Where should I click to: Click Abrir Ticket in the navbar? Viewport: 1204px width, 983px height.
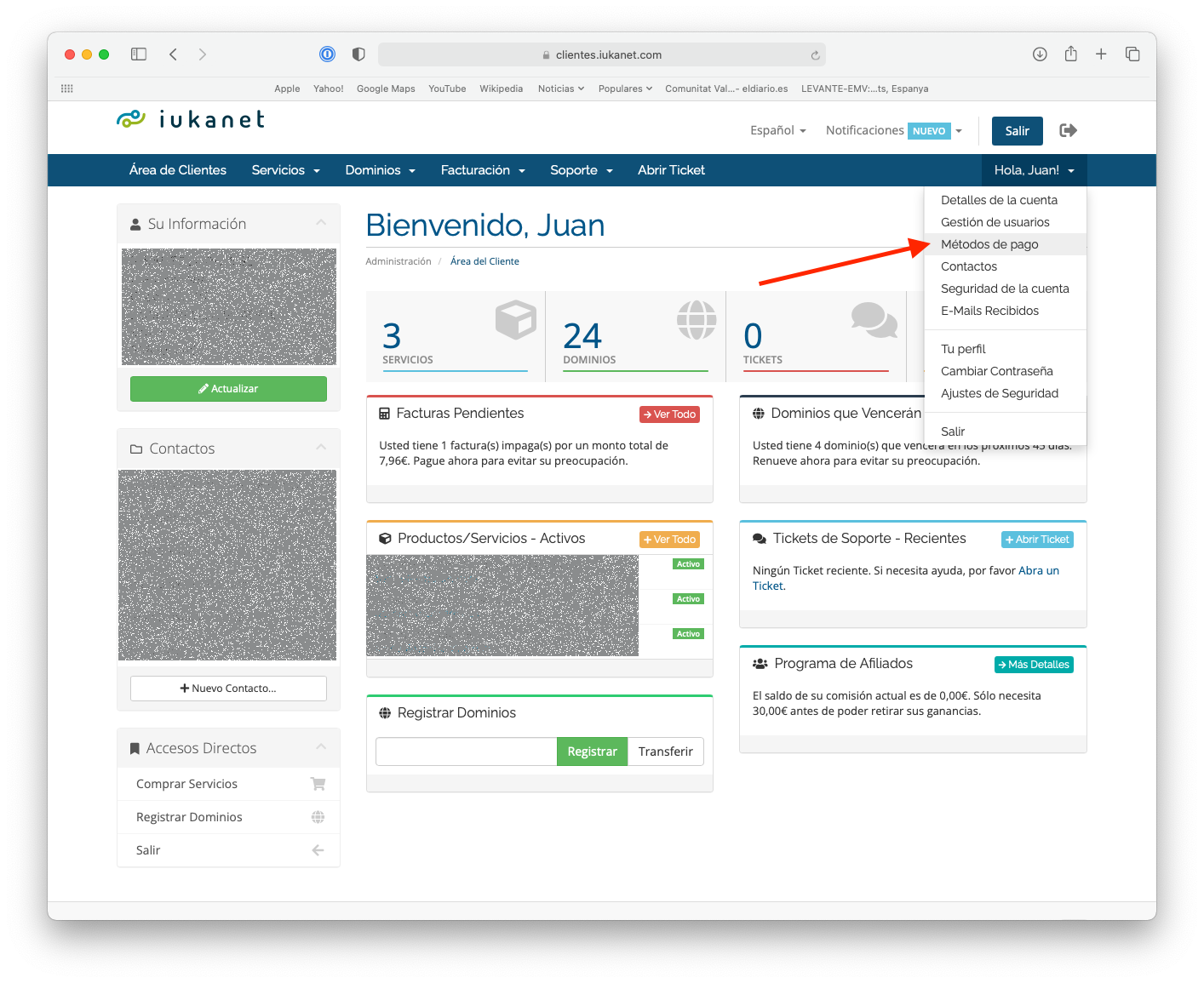671,170
